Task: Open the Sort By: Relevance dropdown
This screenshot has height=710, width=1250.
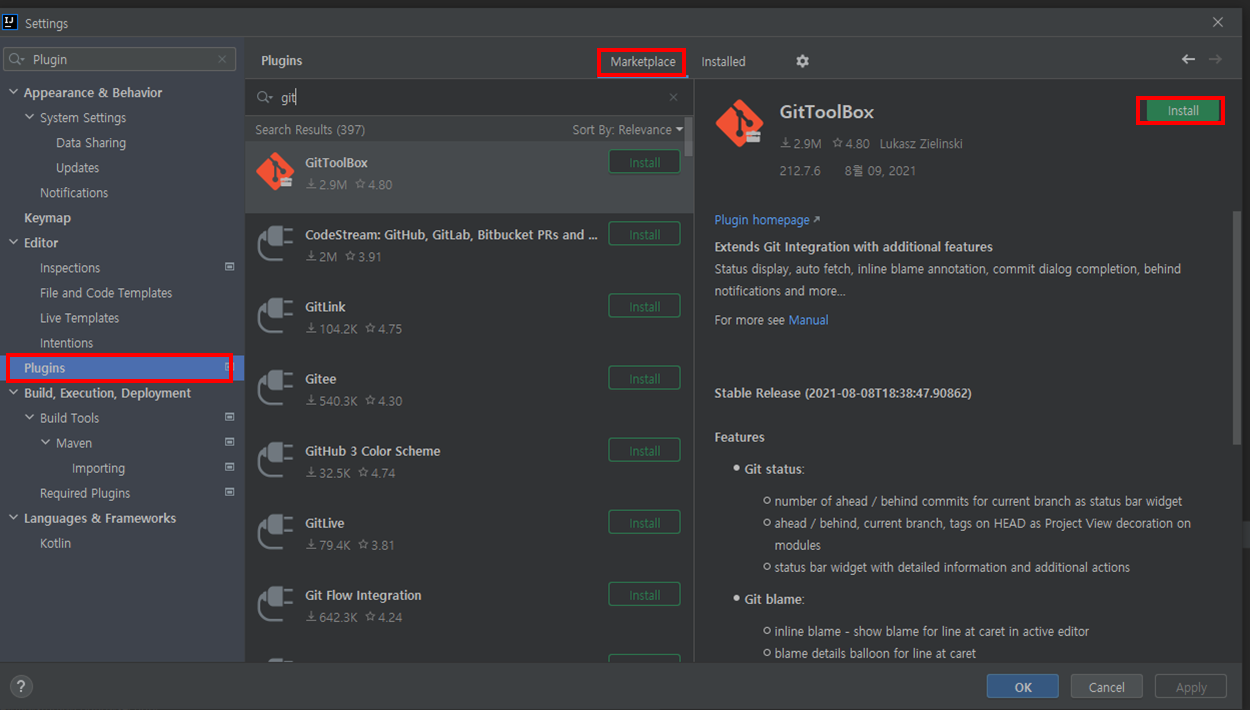Action: 628,130
